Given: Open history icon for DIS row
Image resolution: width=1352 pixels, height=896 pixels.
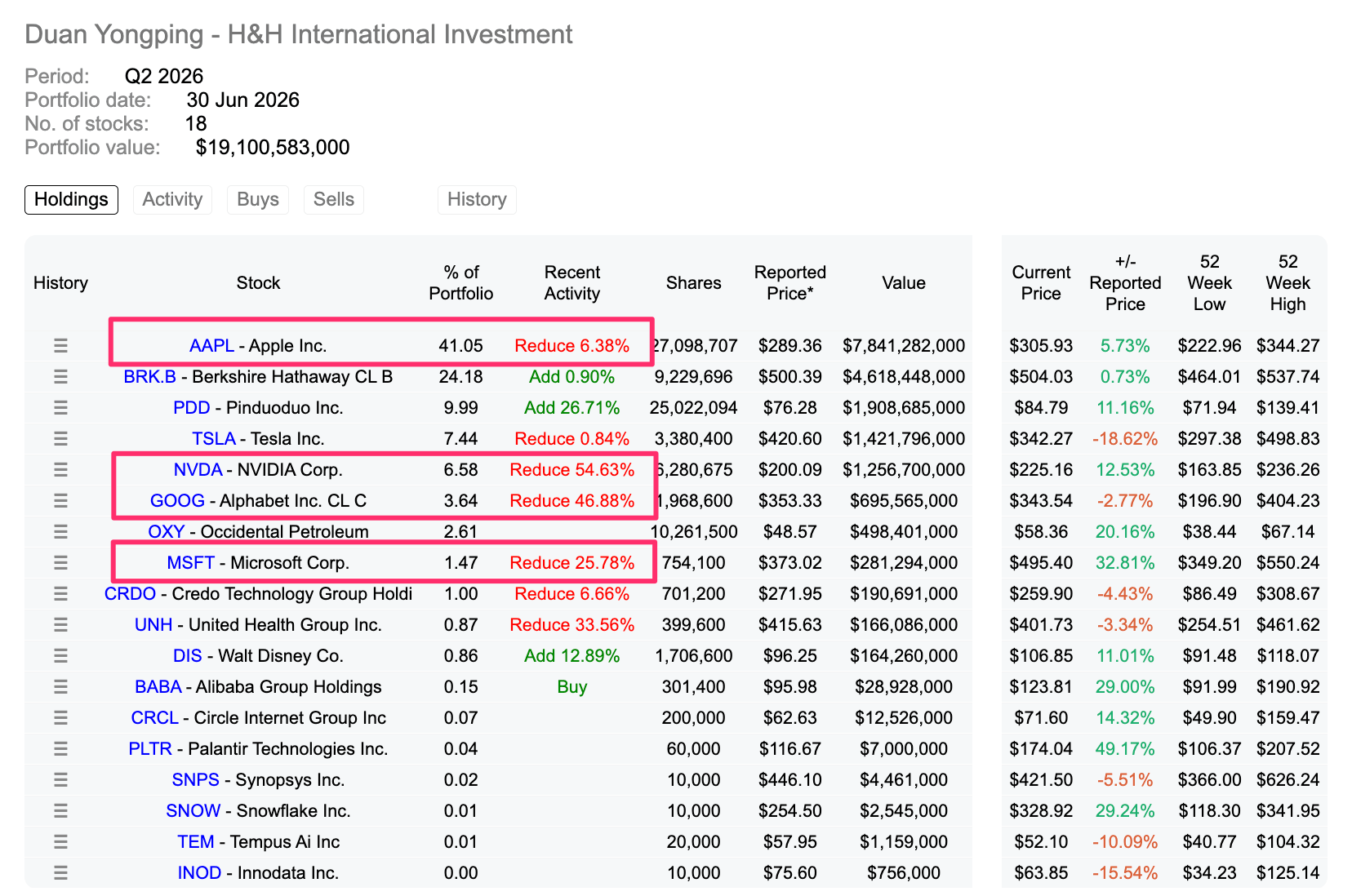Looking at the screenshot, I should [60, 656].
